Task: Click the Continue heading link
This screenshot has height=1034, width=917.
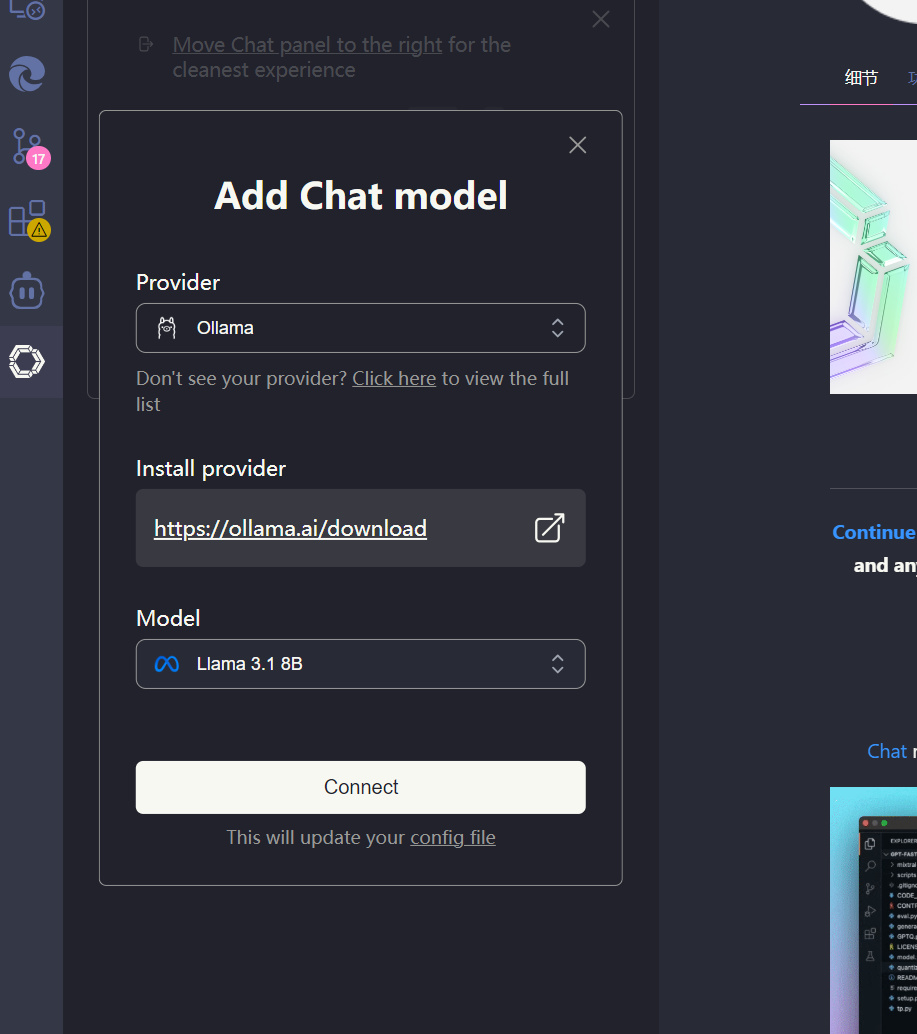Action: (874, 532)
